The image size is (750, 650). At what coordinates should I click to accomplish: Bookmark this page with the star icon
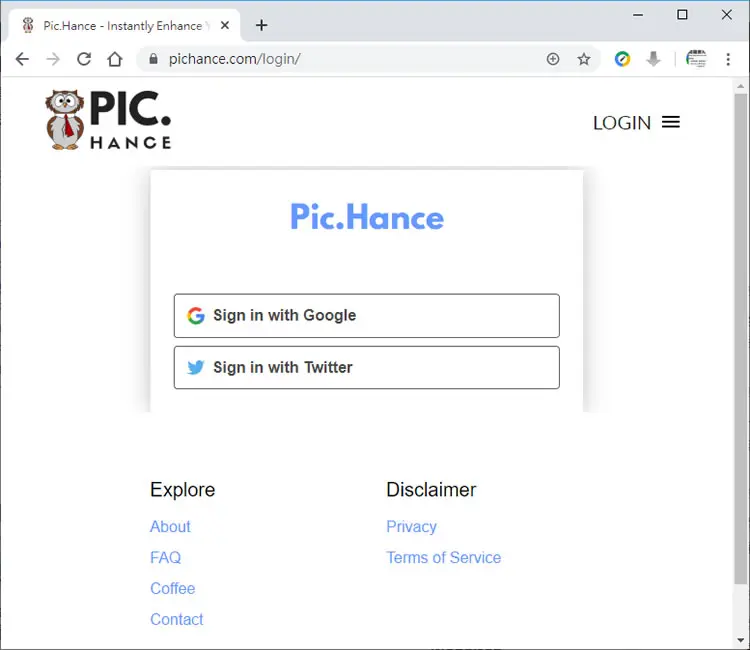tap(584, 59)
